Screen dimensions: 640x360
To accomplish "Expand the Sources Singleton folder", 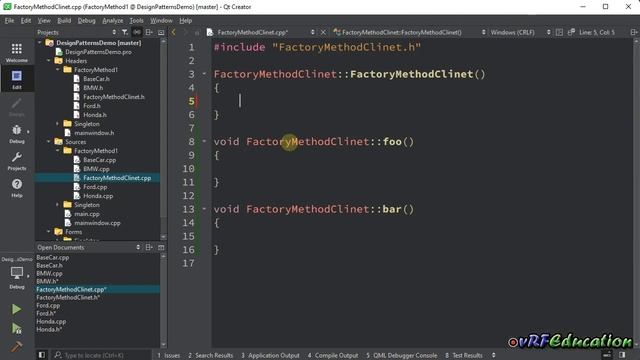I will [58, 204].
